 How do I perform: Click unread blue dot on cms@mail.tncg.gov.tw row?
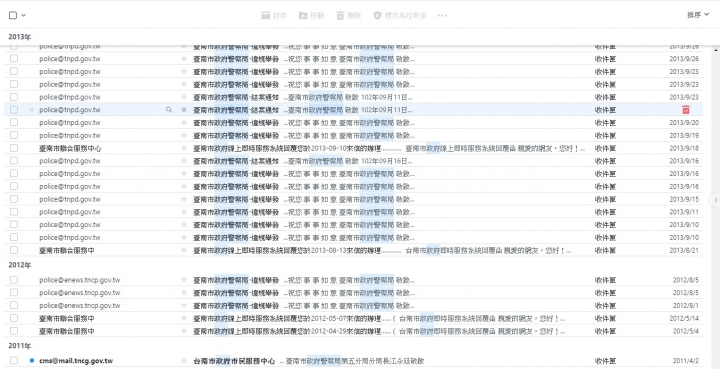32,361
